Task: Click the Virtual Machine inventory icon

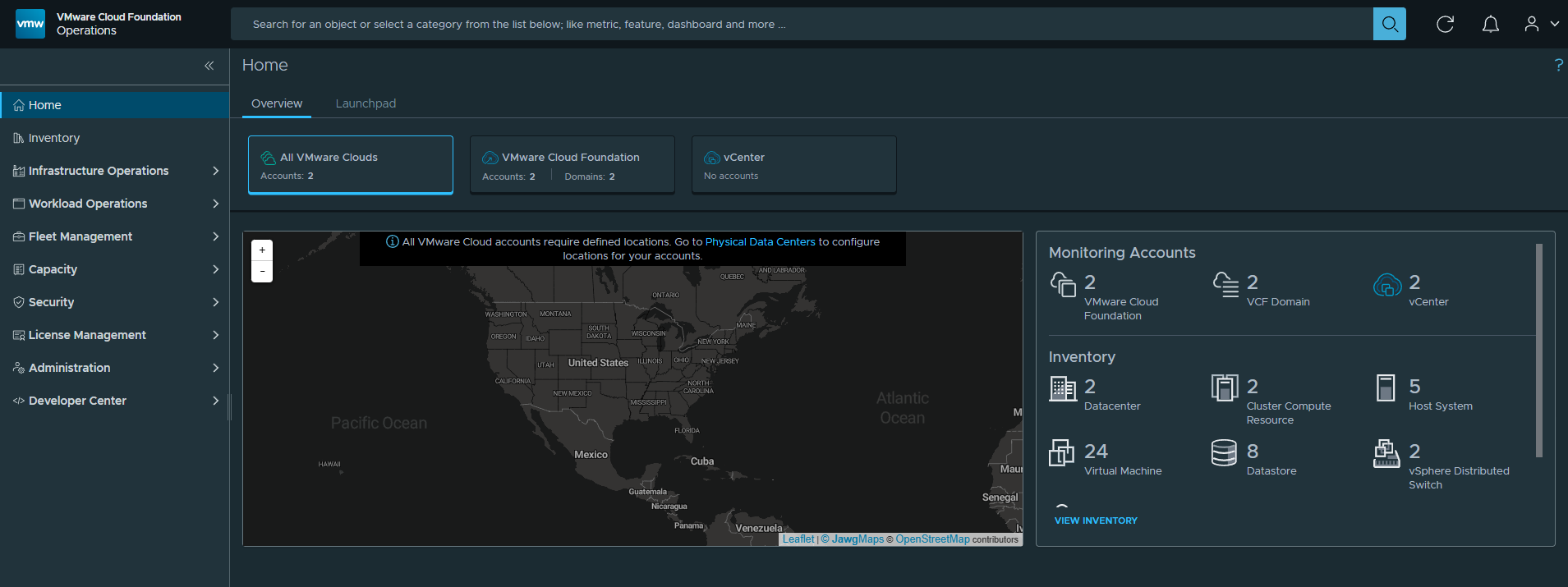Action: tap(1061, 452)
